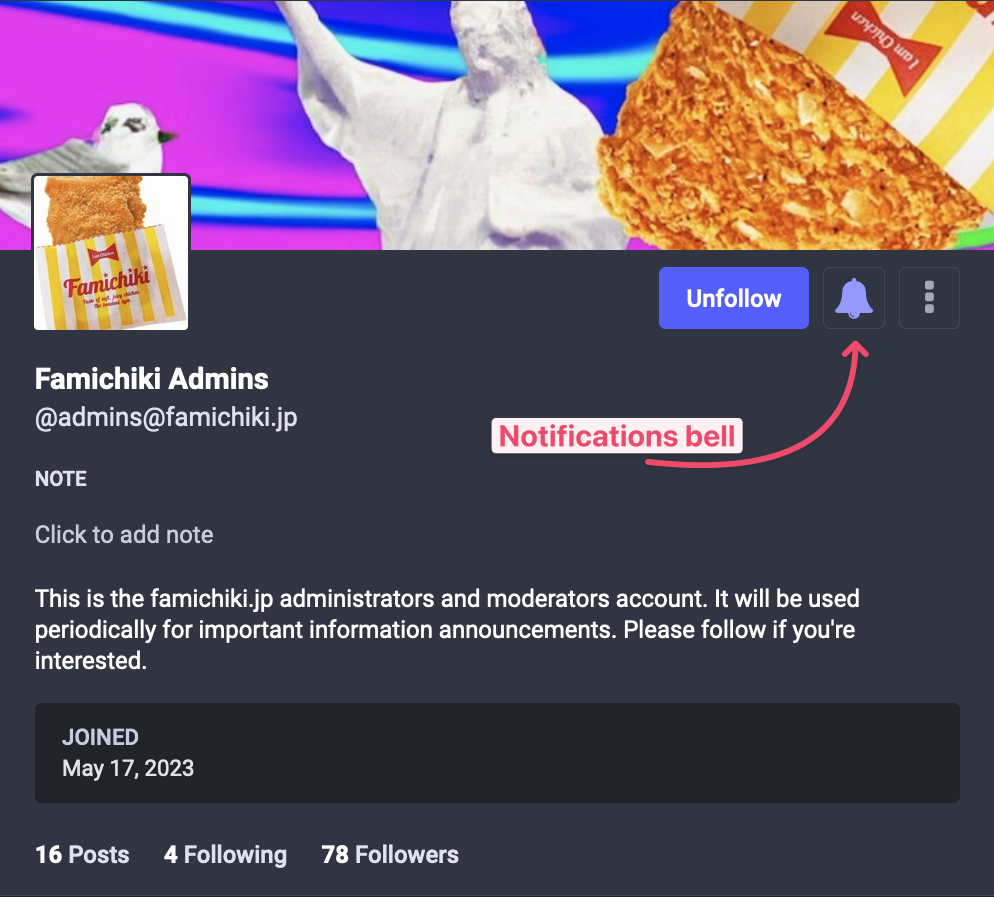Click the NOTE section heading
The image size is (994, 897).
(x=61, y=479)
